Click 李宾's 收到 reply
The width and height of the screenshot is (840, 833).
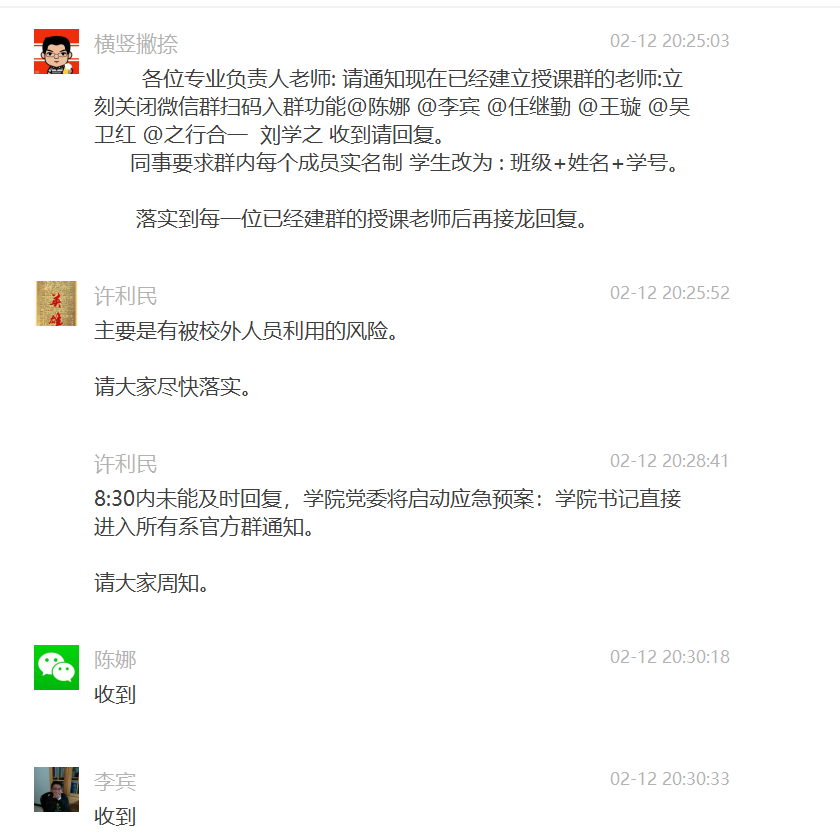pos(115,817)
